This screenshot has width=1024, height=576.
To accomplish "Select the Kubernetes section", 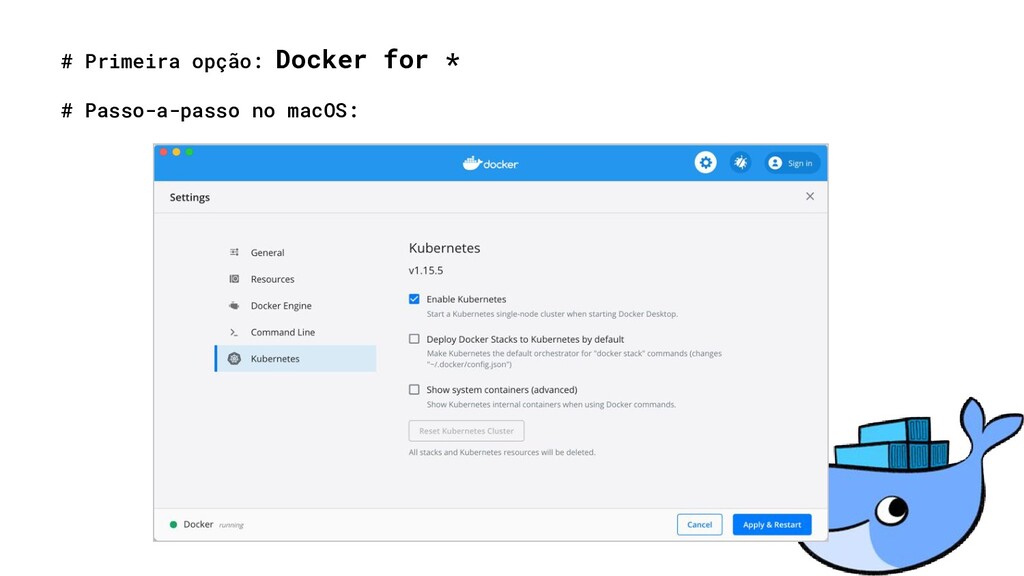I will [x=295, y=359].
